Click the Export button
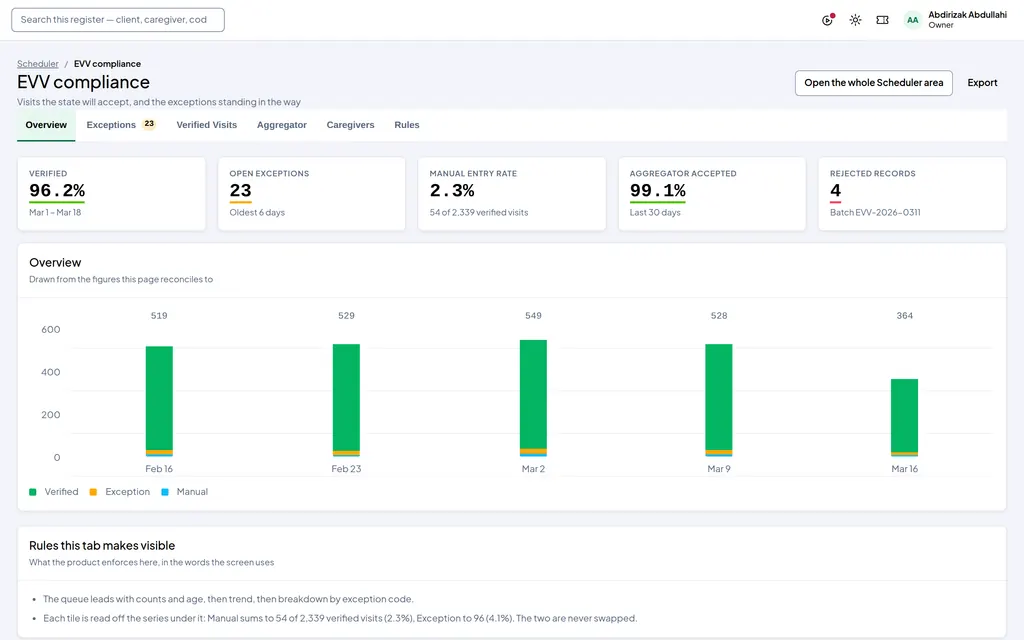Screen dimensions: 1024x640 coord(982,83)
